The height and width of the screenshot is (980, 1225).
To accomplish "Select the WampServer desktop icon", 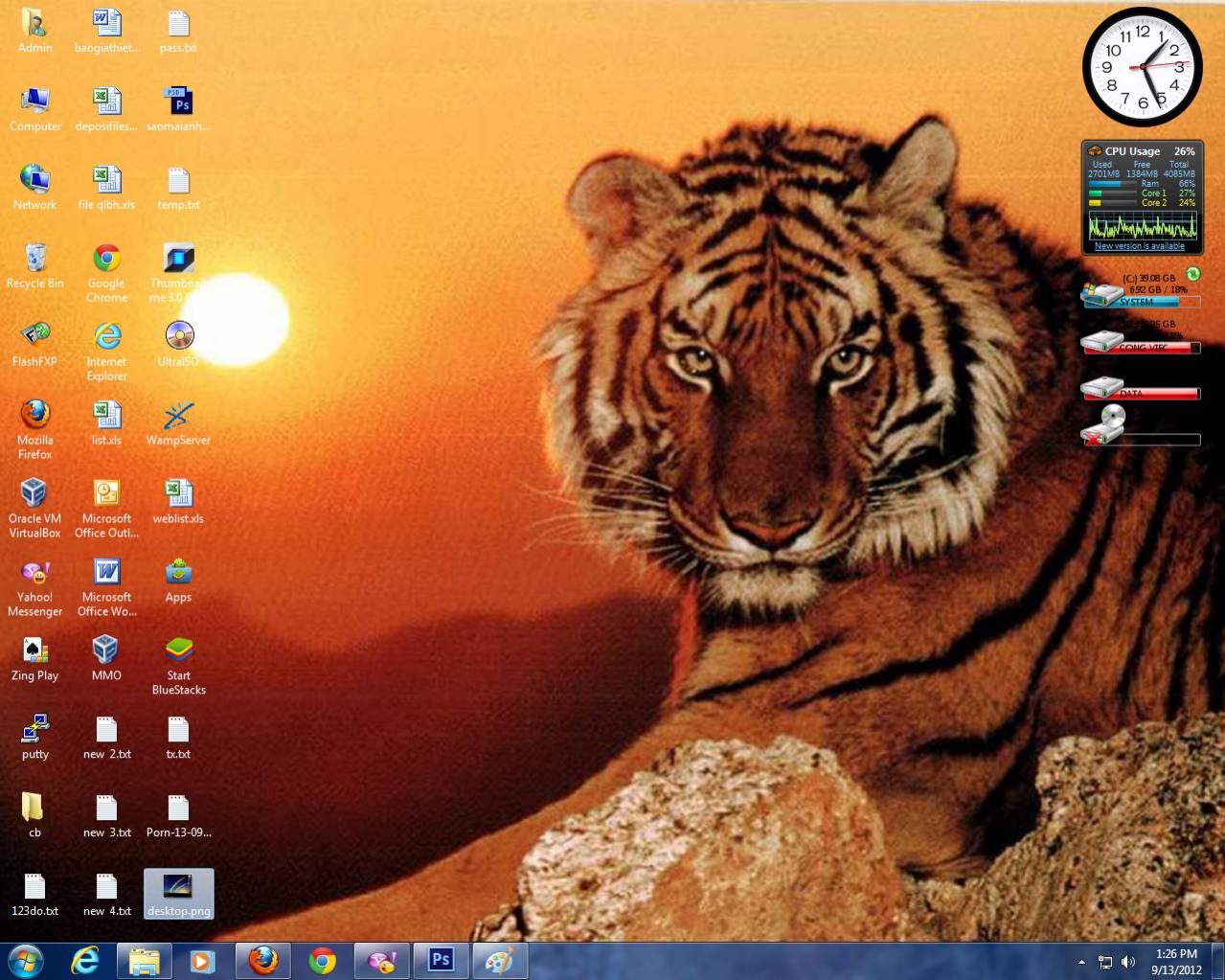I will [178, 416].
